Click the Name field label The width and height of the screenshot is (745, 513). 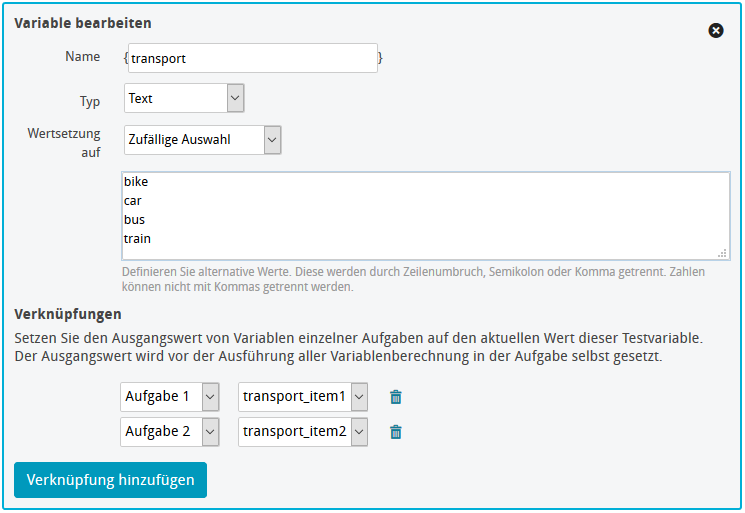83,57
